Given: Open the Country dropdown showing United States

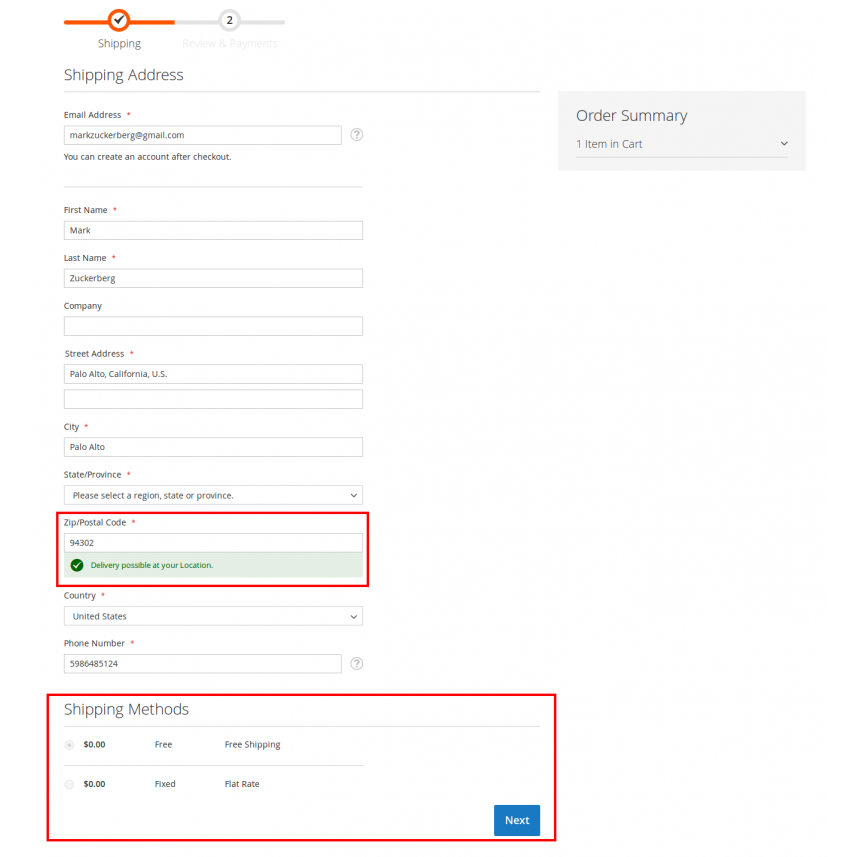Looking at the screenshot, I should [213, 616].
